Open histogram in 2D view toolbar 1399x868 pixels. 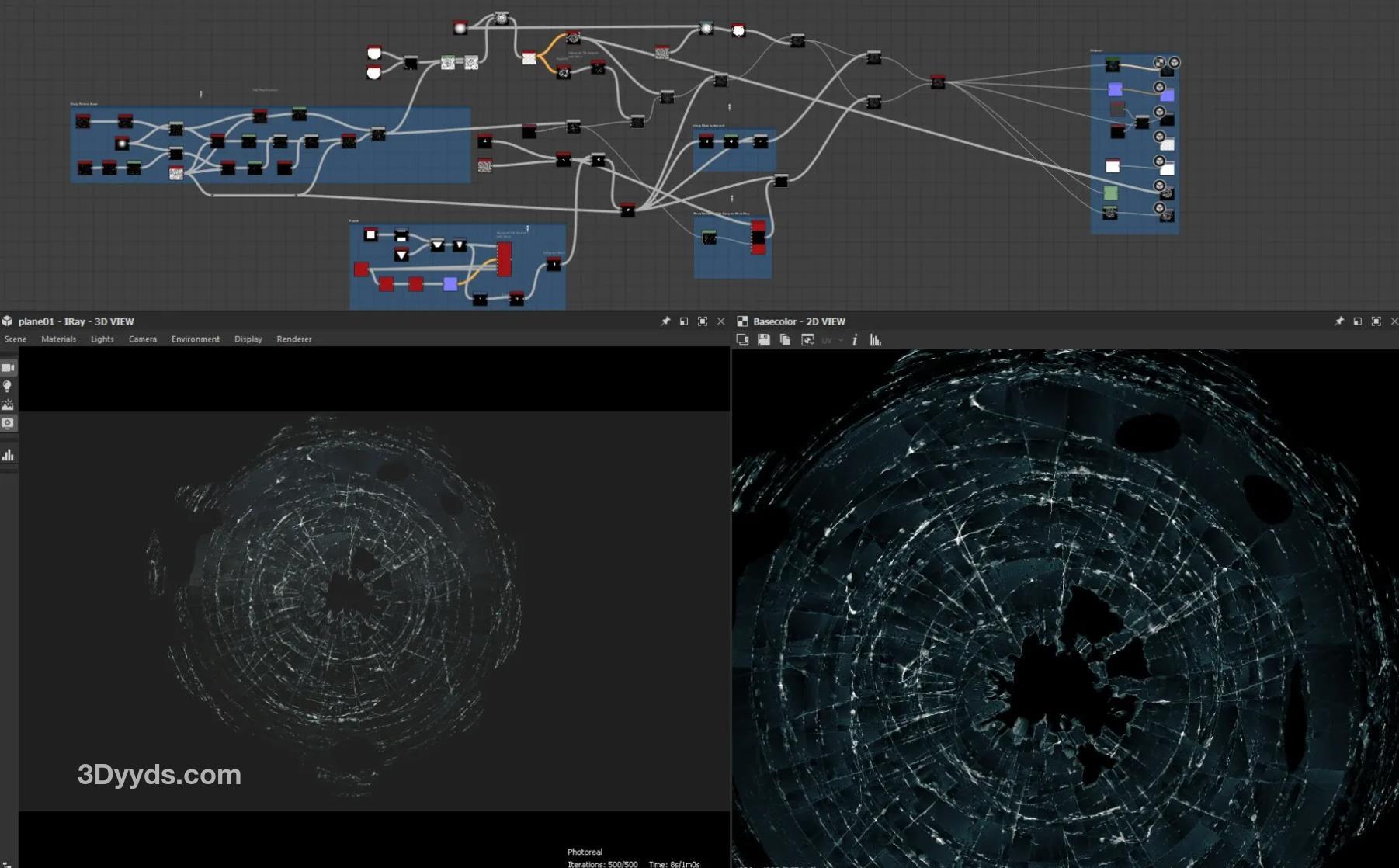[x=876, y=340]
